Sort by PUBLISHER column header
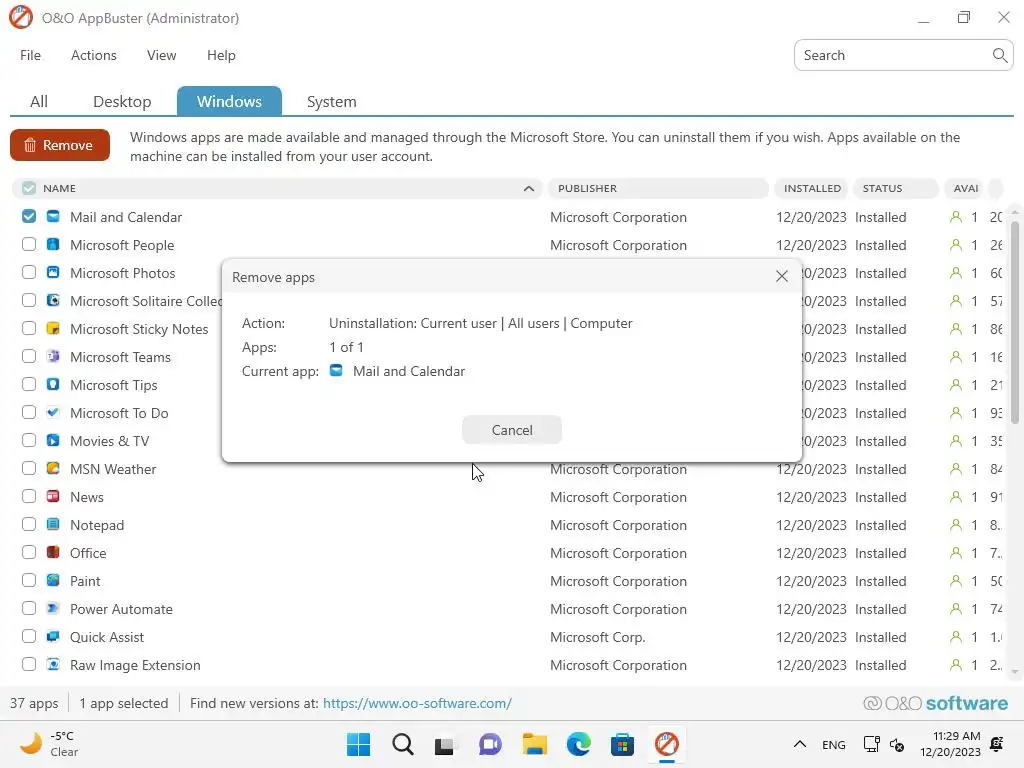1024x768 pixels. point(658,188)
